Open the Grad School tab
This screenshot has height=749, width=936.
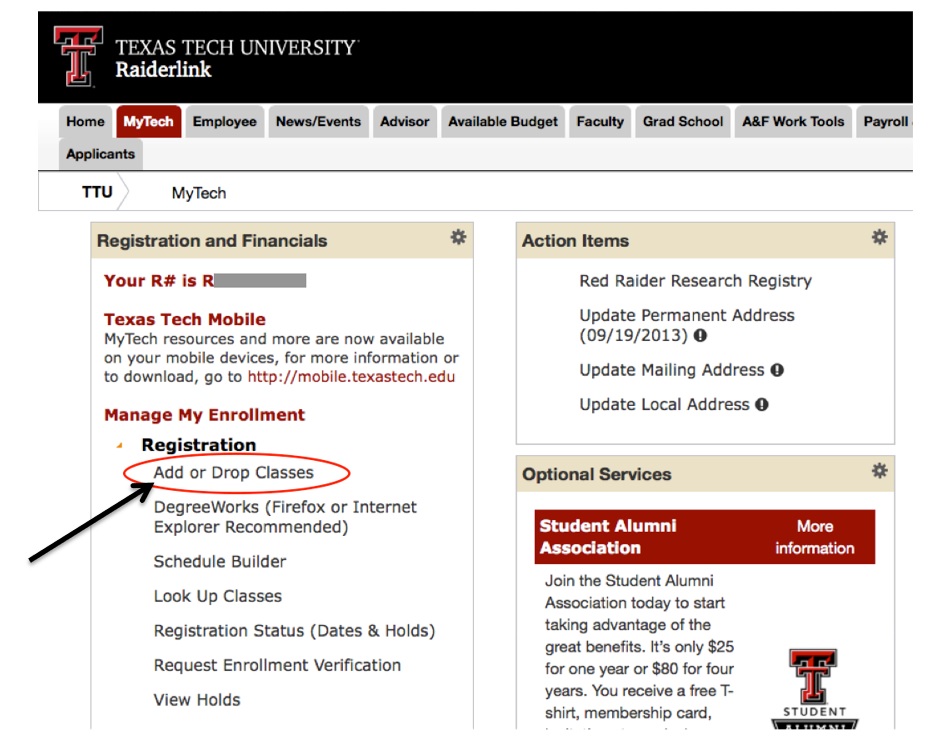(x=683, y=122)
